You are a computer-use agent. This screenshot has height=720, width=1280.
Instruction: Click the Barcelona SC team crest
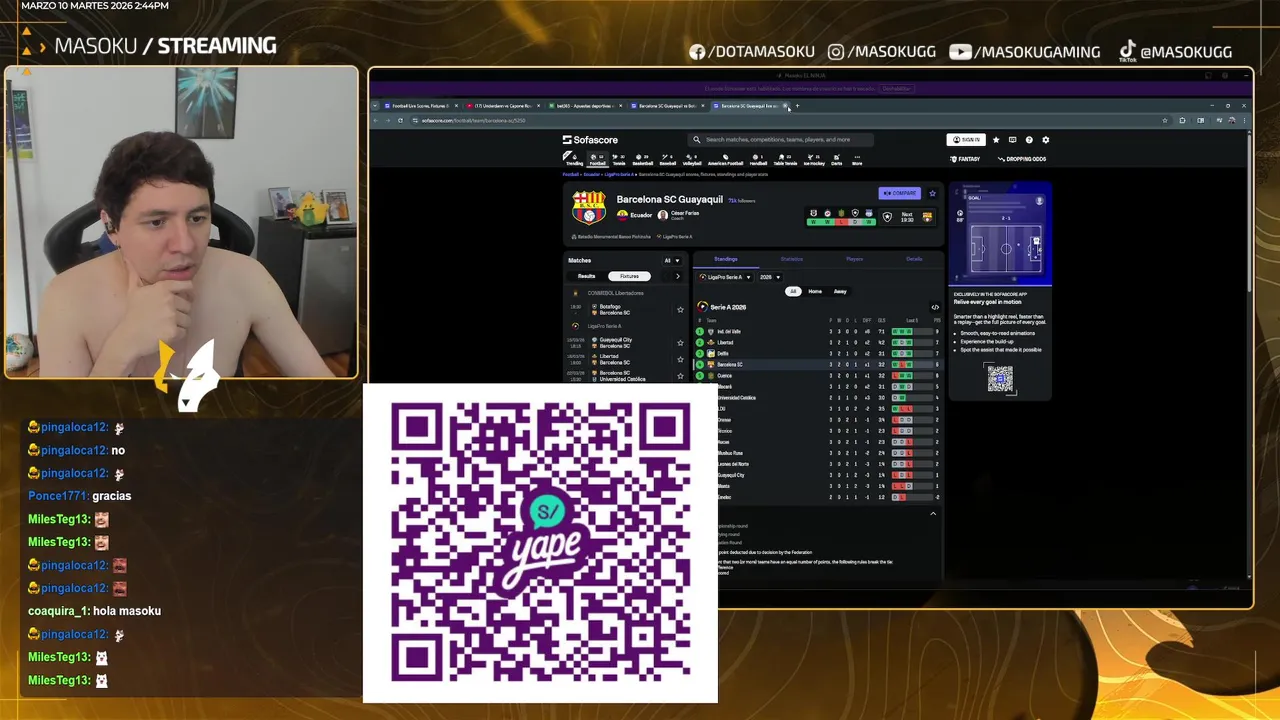(x=589, y=207)
